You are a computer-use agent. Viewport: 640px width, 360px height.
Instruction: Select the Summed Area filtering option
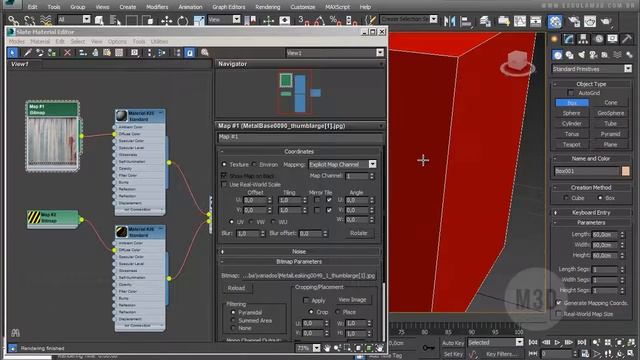pyautogui.click(x=233, y=320)
